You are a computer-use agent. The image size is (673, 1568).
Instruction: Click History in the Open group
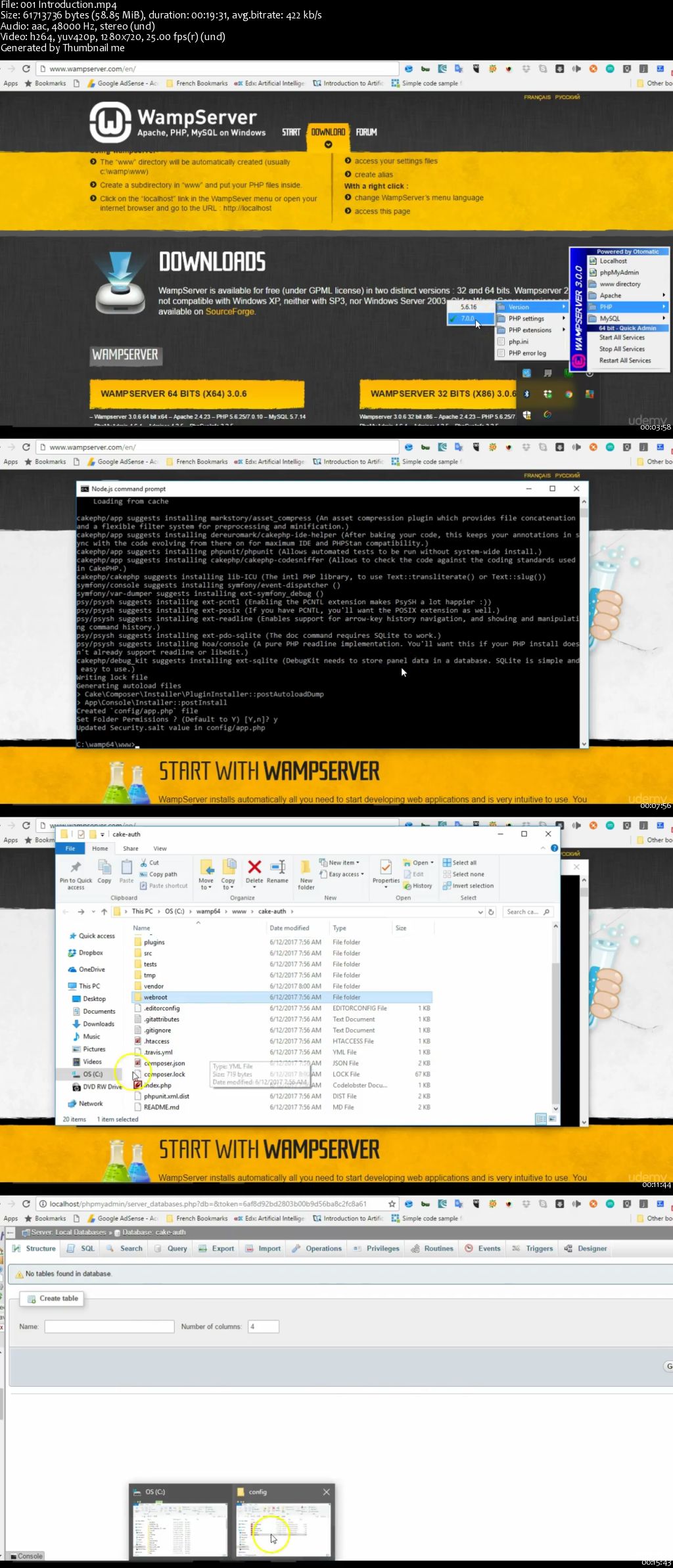(418, 885)
